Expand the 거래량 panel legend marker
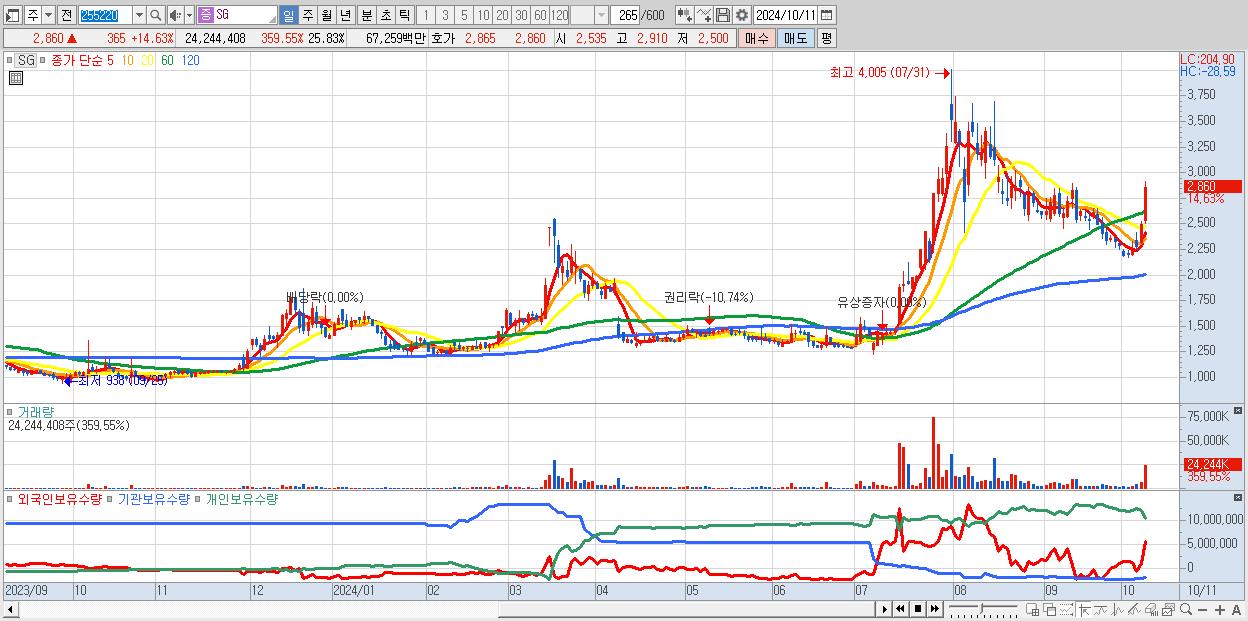This screenshot has height=621, width=1248. click(9, 411)
